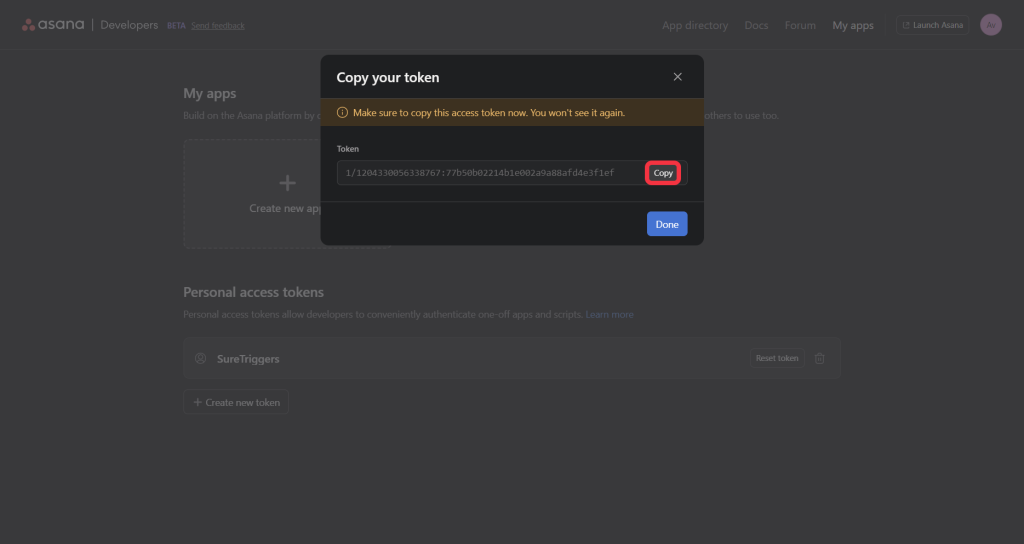Click the warning info icon in the banner
Image resolution: width=1024 pixels, height=544 pixels.
click(x=342, y=113)
